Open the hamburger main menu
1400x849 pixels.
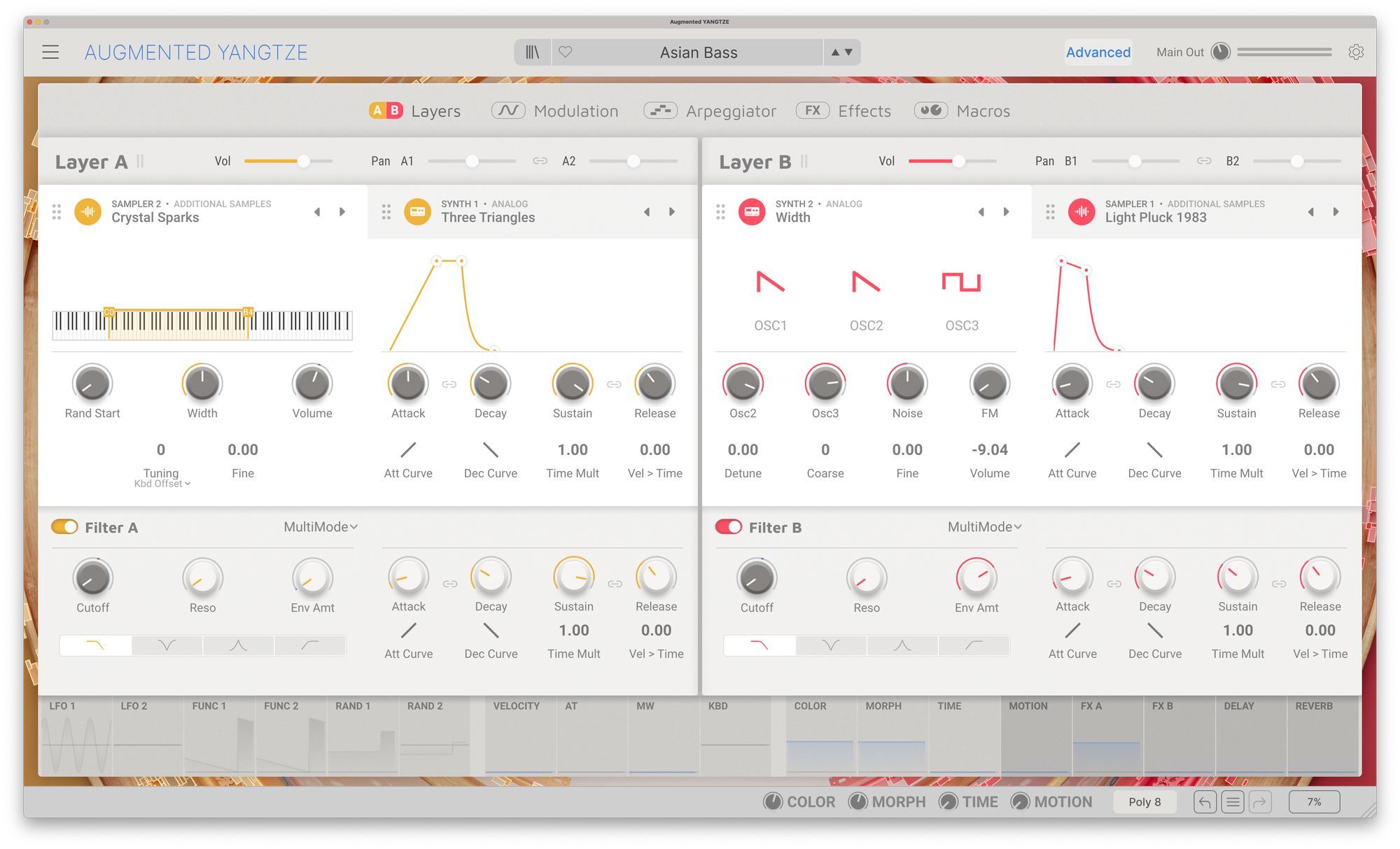(x=50, y=52)
